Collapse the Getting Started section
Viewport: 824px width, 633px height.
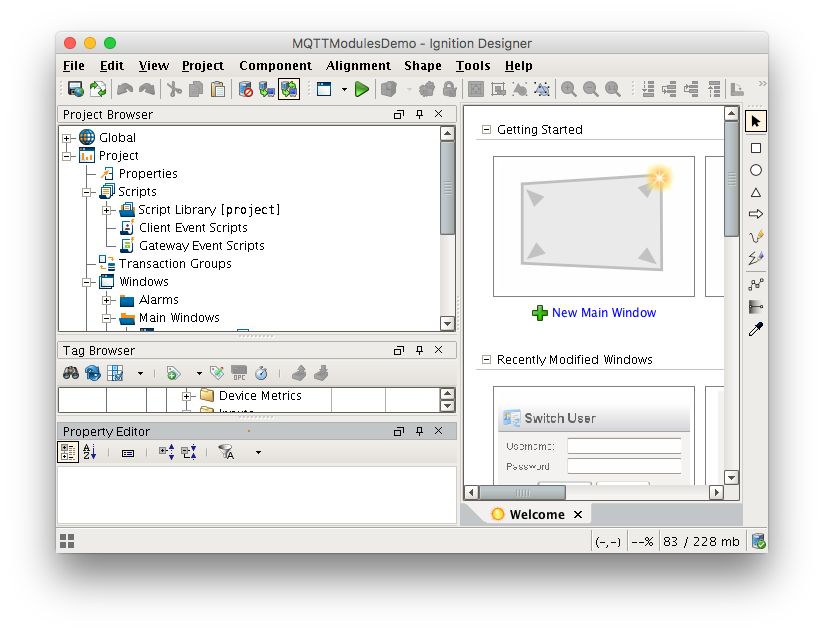pos(487,129)
